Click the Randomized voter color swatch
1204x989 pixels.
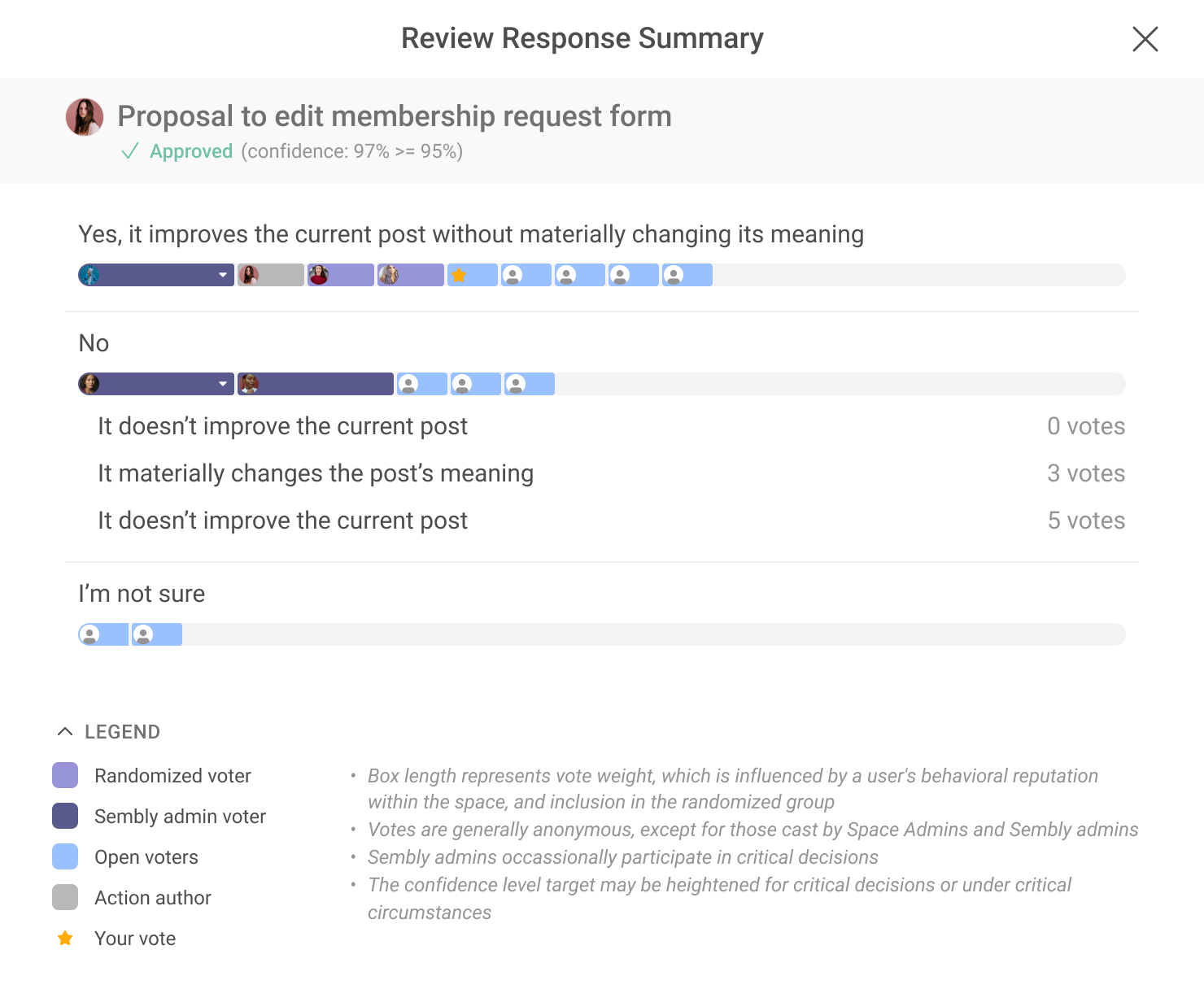pos(65,776)
